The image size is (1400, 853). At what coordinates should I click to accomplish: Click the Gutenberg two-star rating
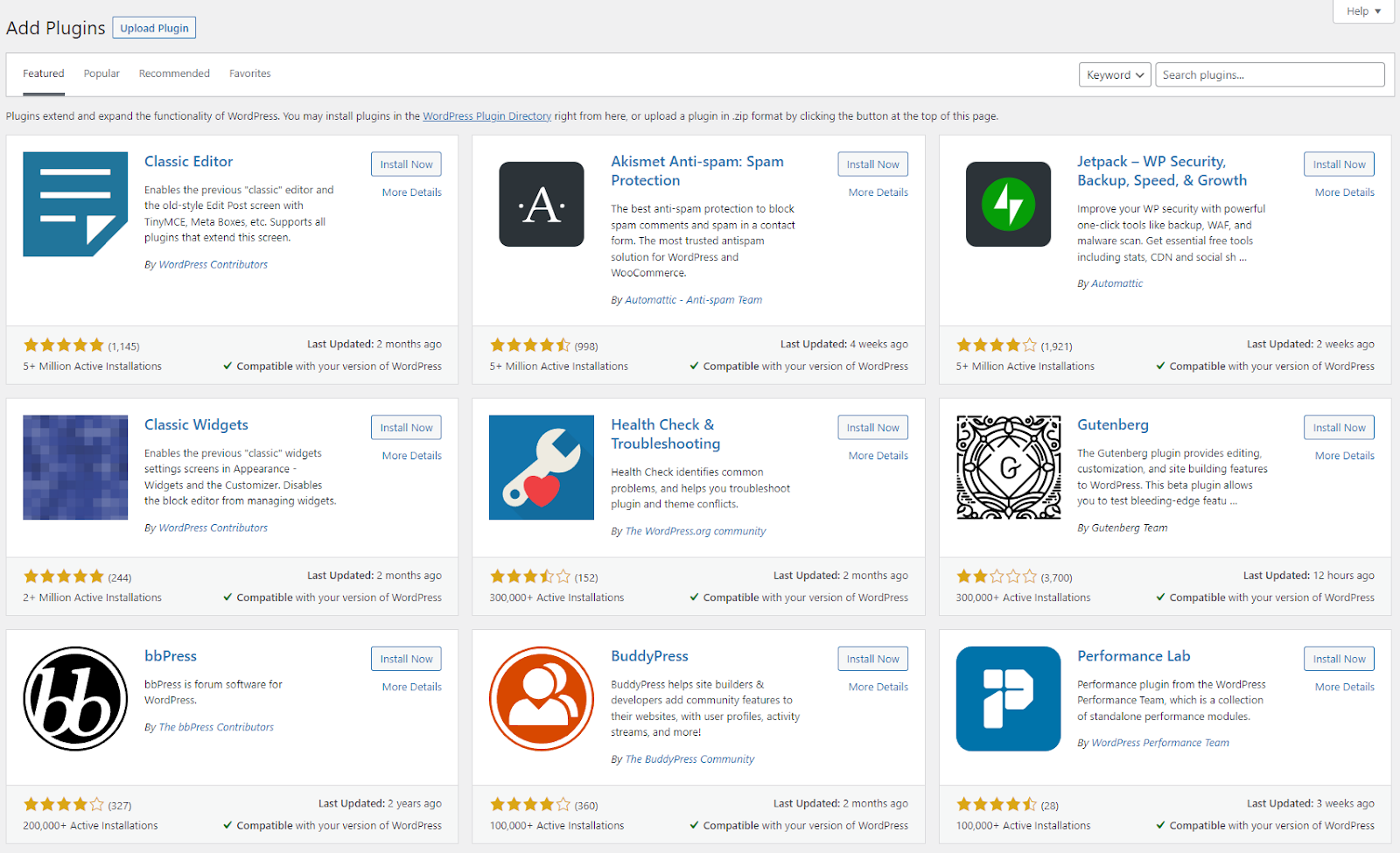997,577
